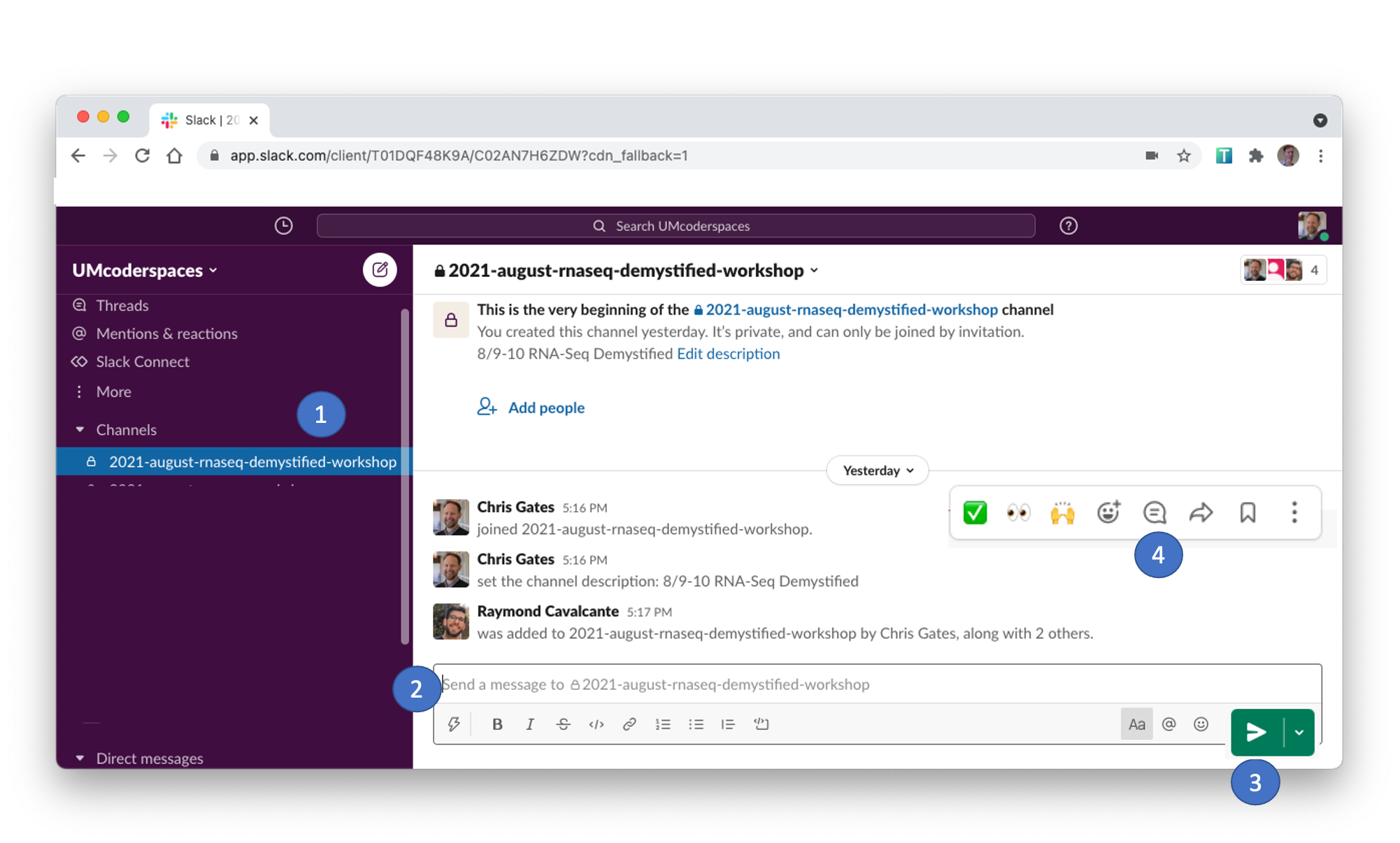Click the inline code formatting icon

pyautogui.click(x=596, y=723)
